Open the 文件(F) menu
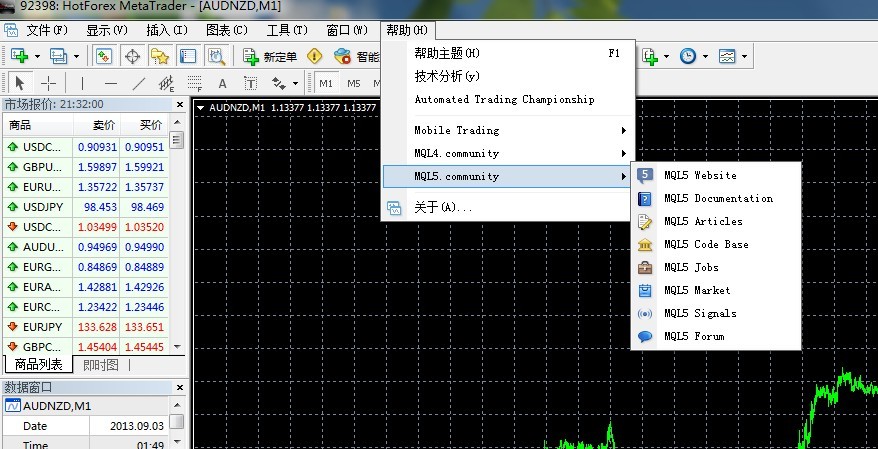 47,30
